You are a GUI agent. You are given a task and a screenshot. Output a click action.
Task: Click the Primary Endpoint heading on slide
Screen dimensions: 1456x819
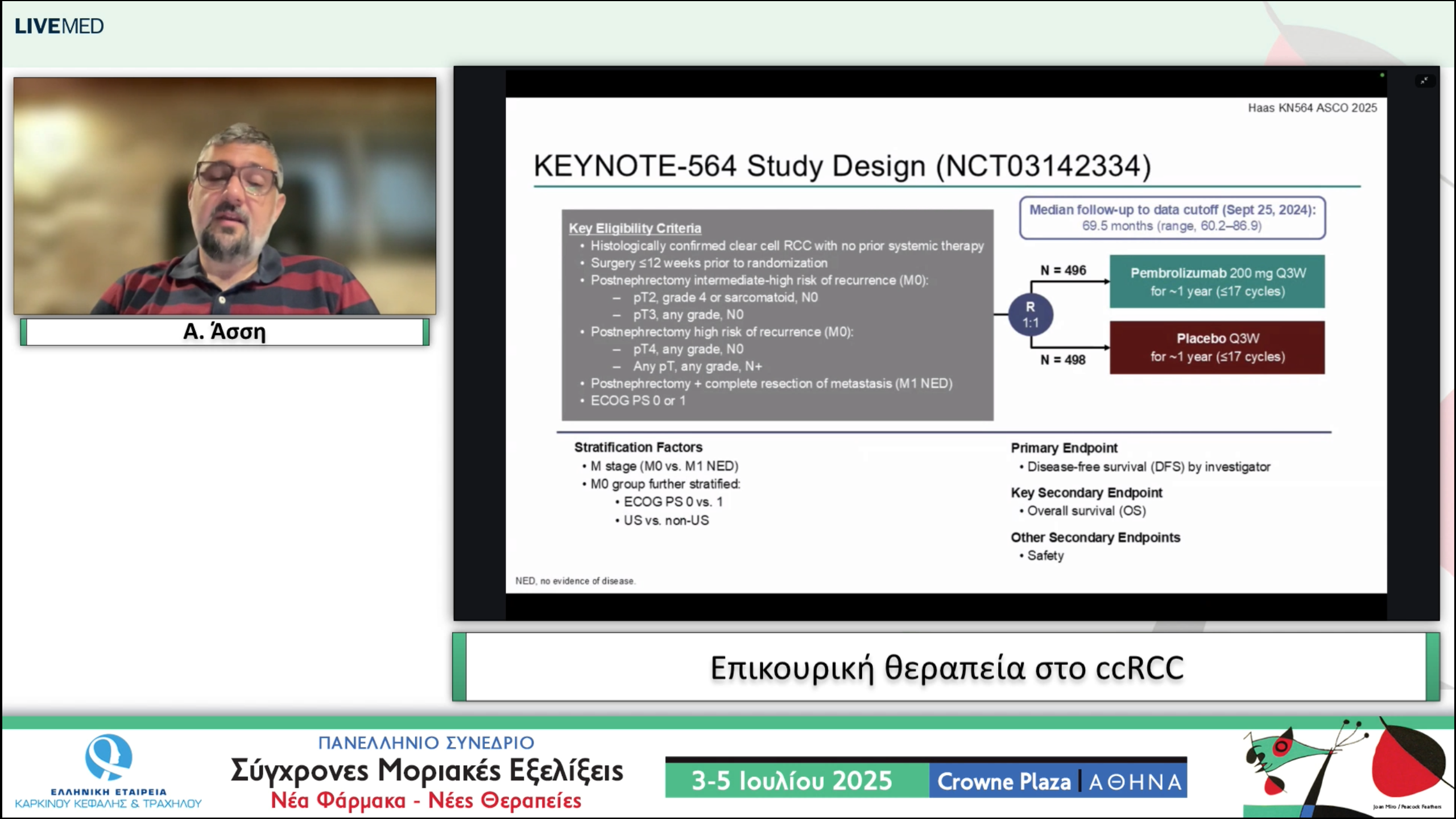point(1064,448)
